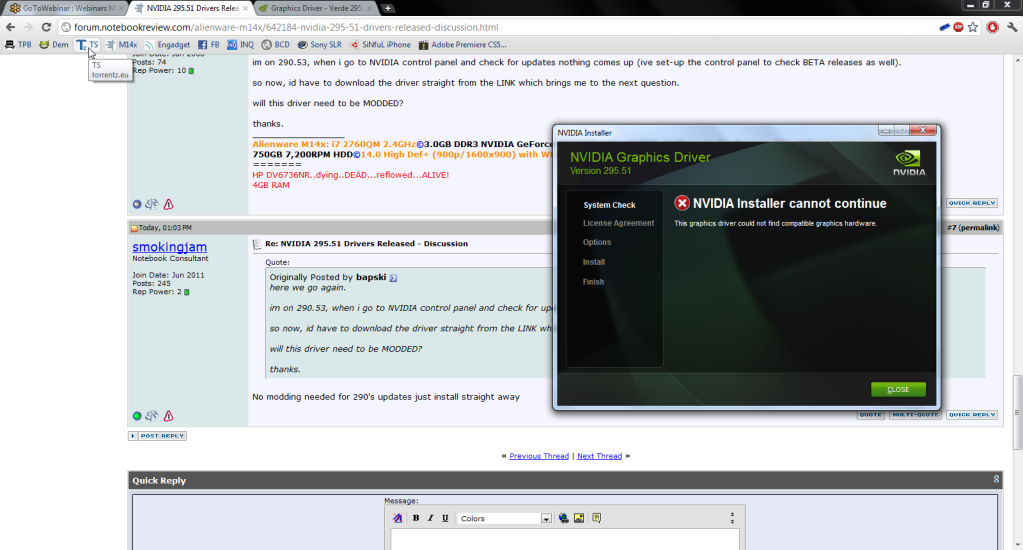
Task: Click CLOSE in the NVIDIA Installer
Action: (898, 390)
